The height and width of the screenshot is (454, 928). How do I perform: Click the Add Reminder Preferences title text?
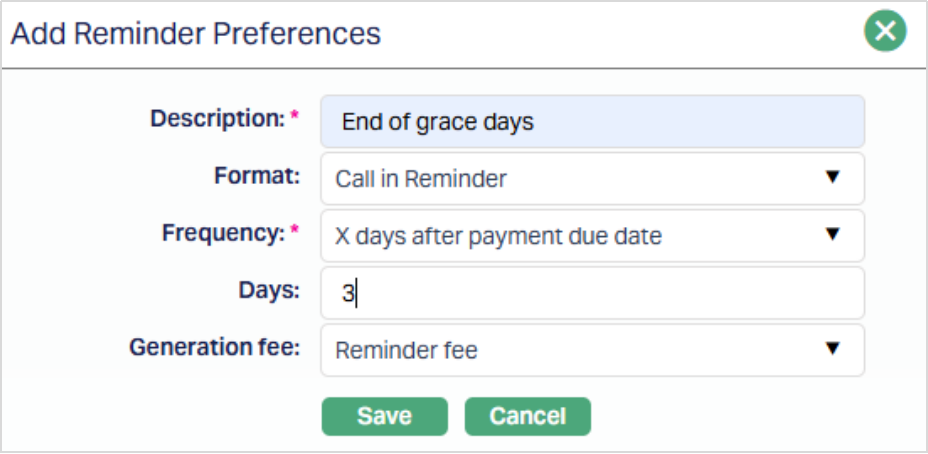[x=196, y=33]
